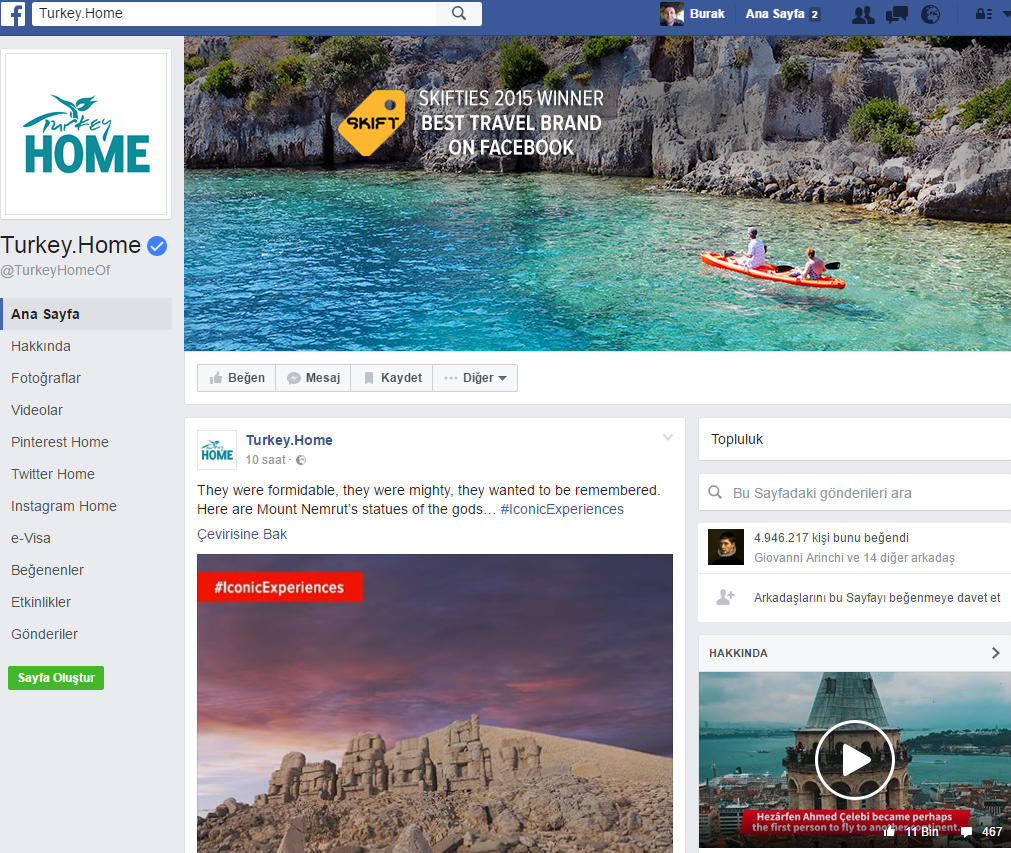Open privacy shortcuts lock icon

[x=984, y=14]
